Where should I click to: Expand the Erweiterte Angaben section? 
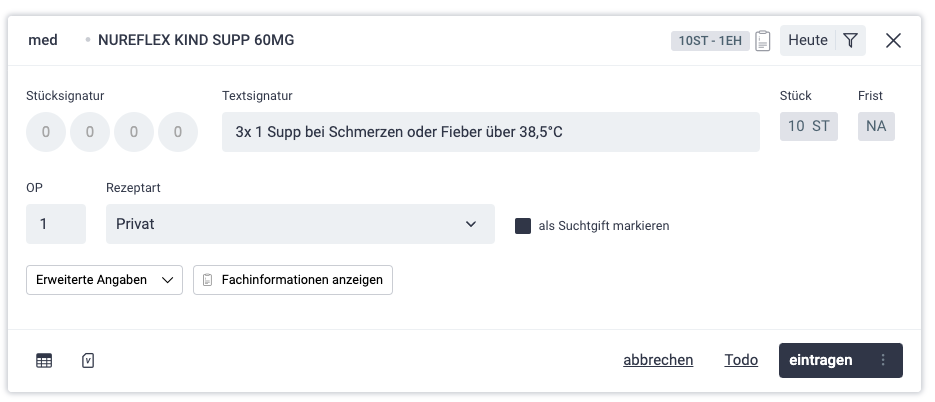(x=104, y=280)
